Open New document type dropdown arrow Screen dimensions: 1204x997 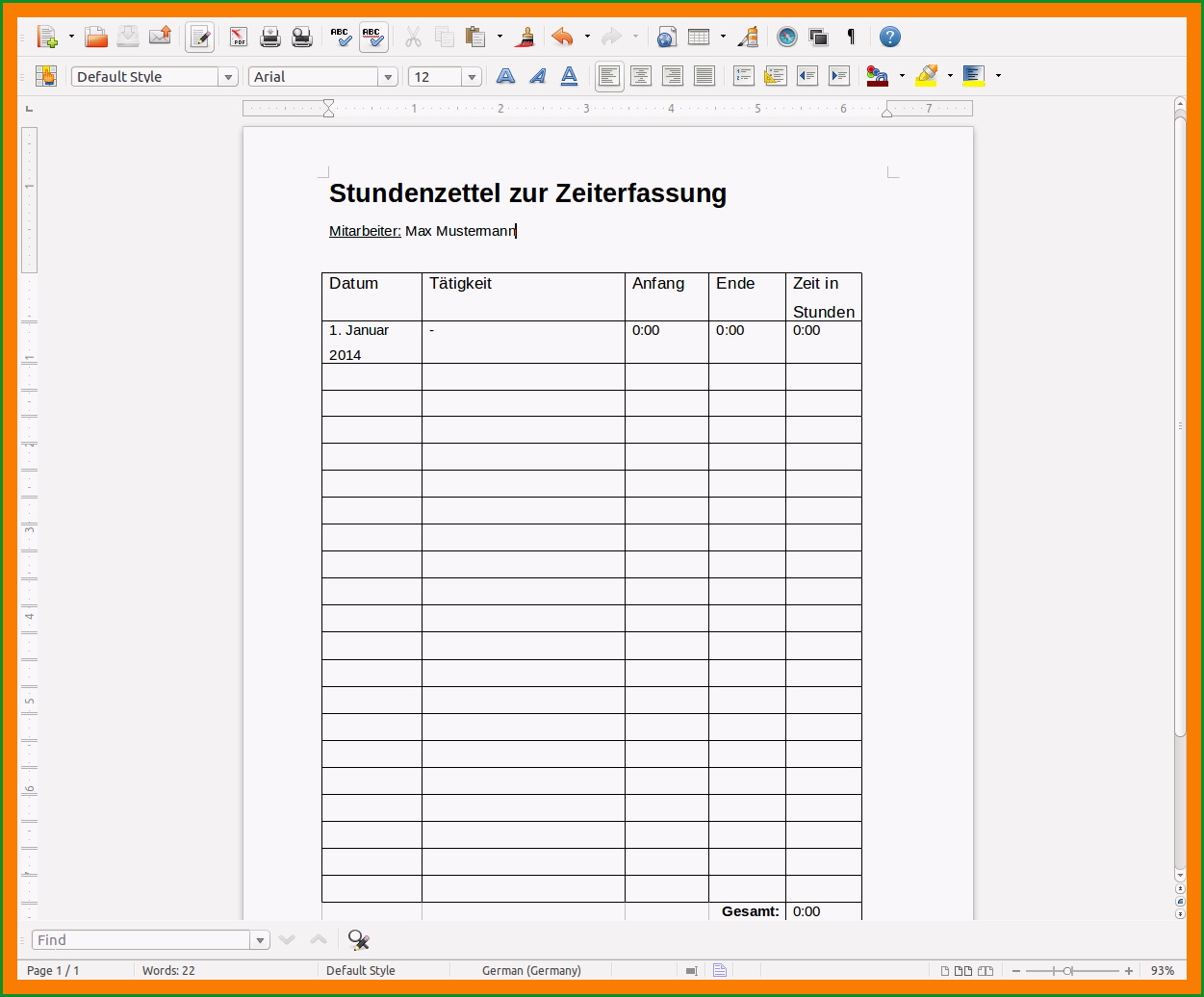[71, 38]
